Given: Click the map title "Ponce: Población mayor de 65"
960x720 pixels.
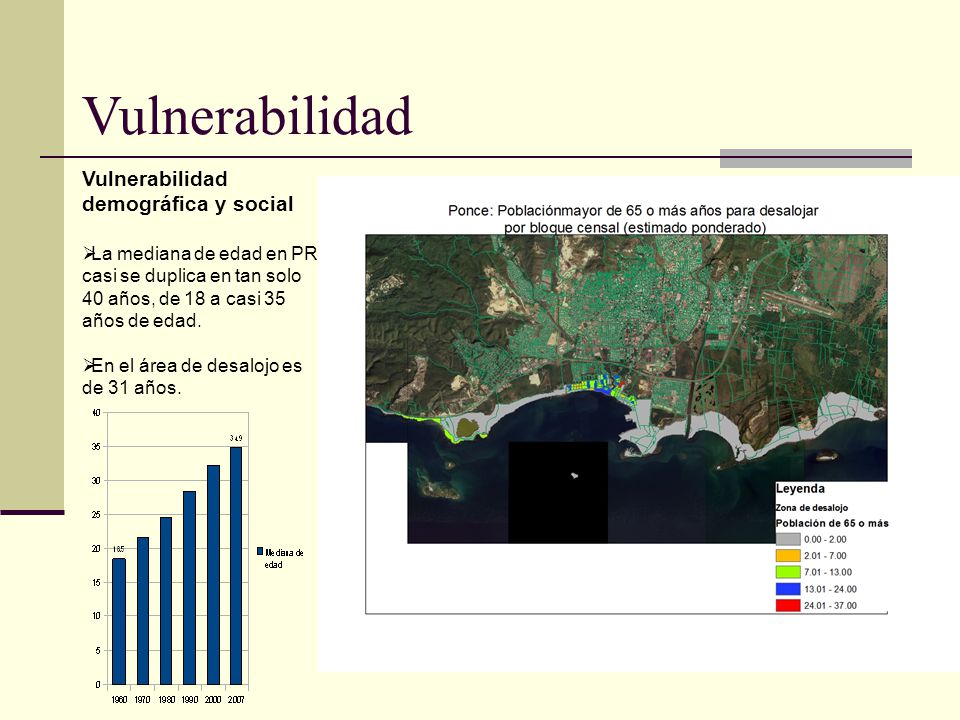Looking at the screenshot, I should coord(634,219).
